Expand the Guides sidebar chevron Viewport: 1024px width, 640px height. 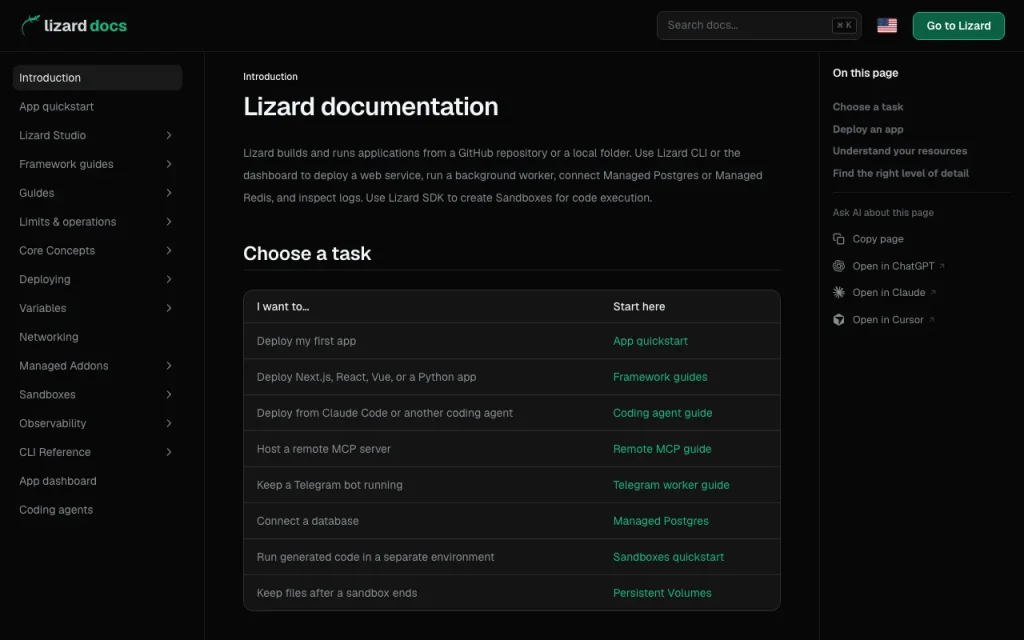click(168, 193)
